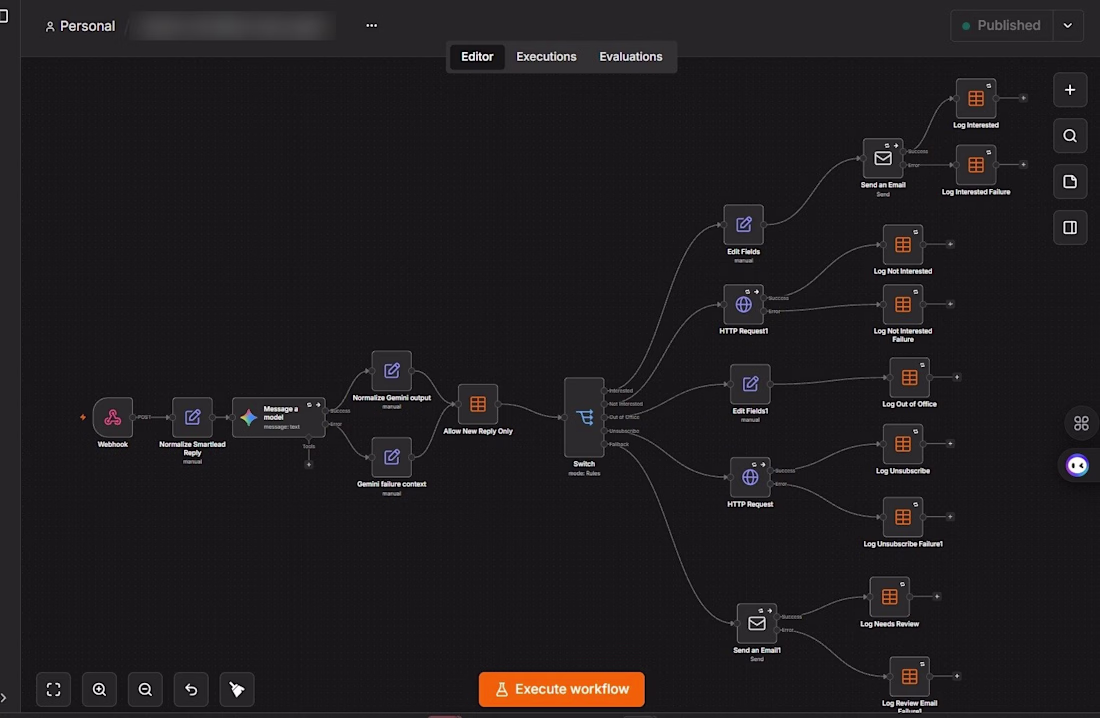Open the workflow three-dot options menu
Screen dimensions: 1100x718
click(x=372, y=26)
